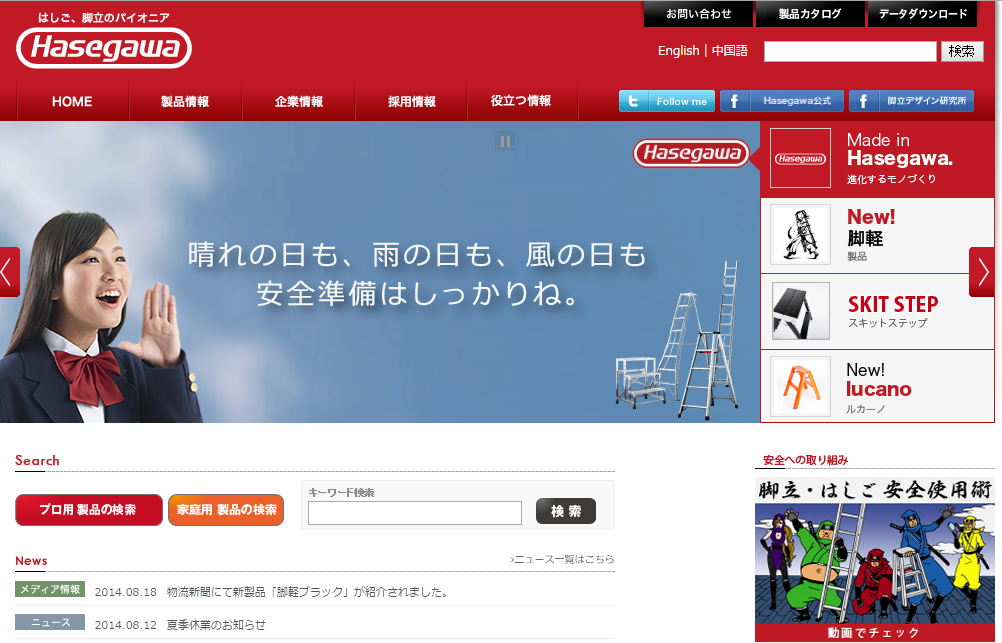
Task: Select the SKIT STEP stool thumbnail
Action: (x=800, y=311)
